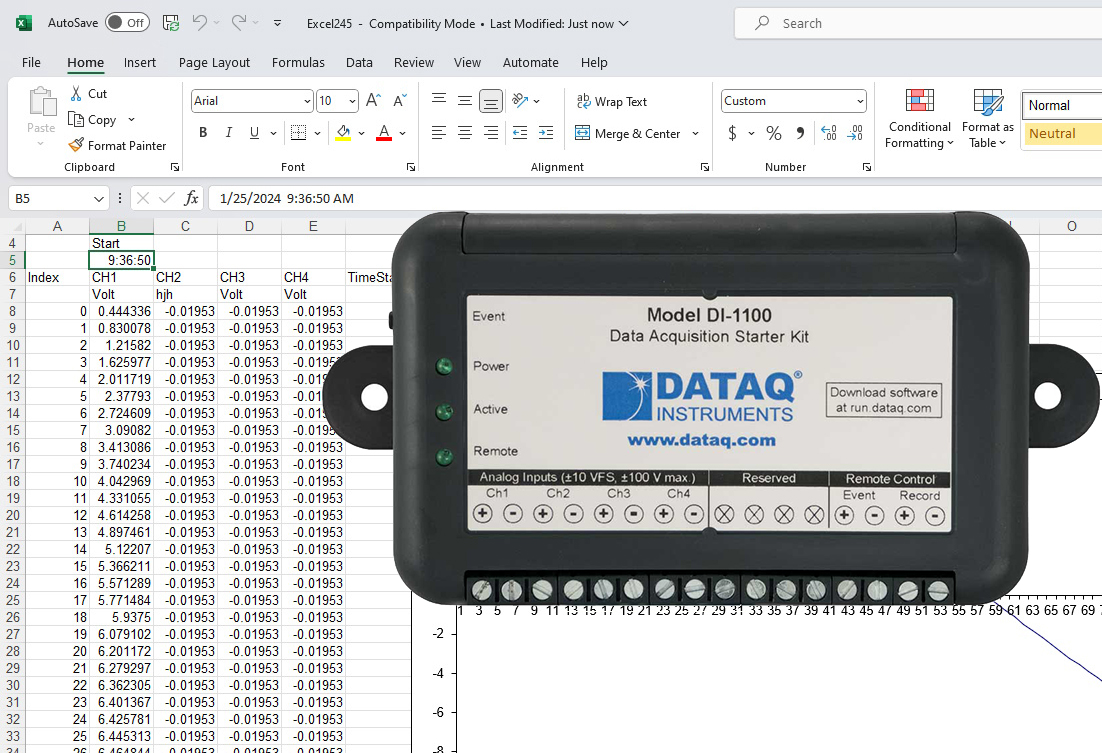Apply red Font Color
Viewport: 1102px width, 753px height.
(x=384, y=132)
